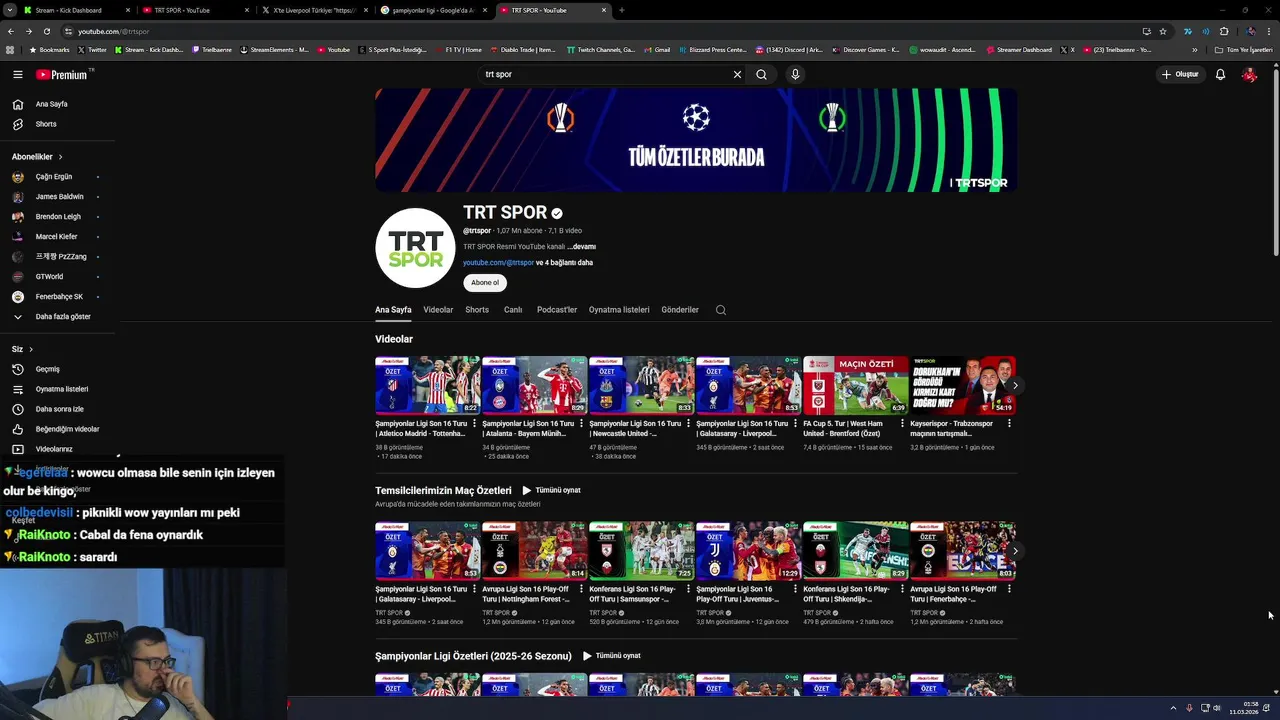
Task: Open more options for FA Cup West Ham video
Action: (902, 423)
